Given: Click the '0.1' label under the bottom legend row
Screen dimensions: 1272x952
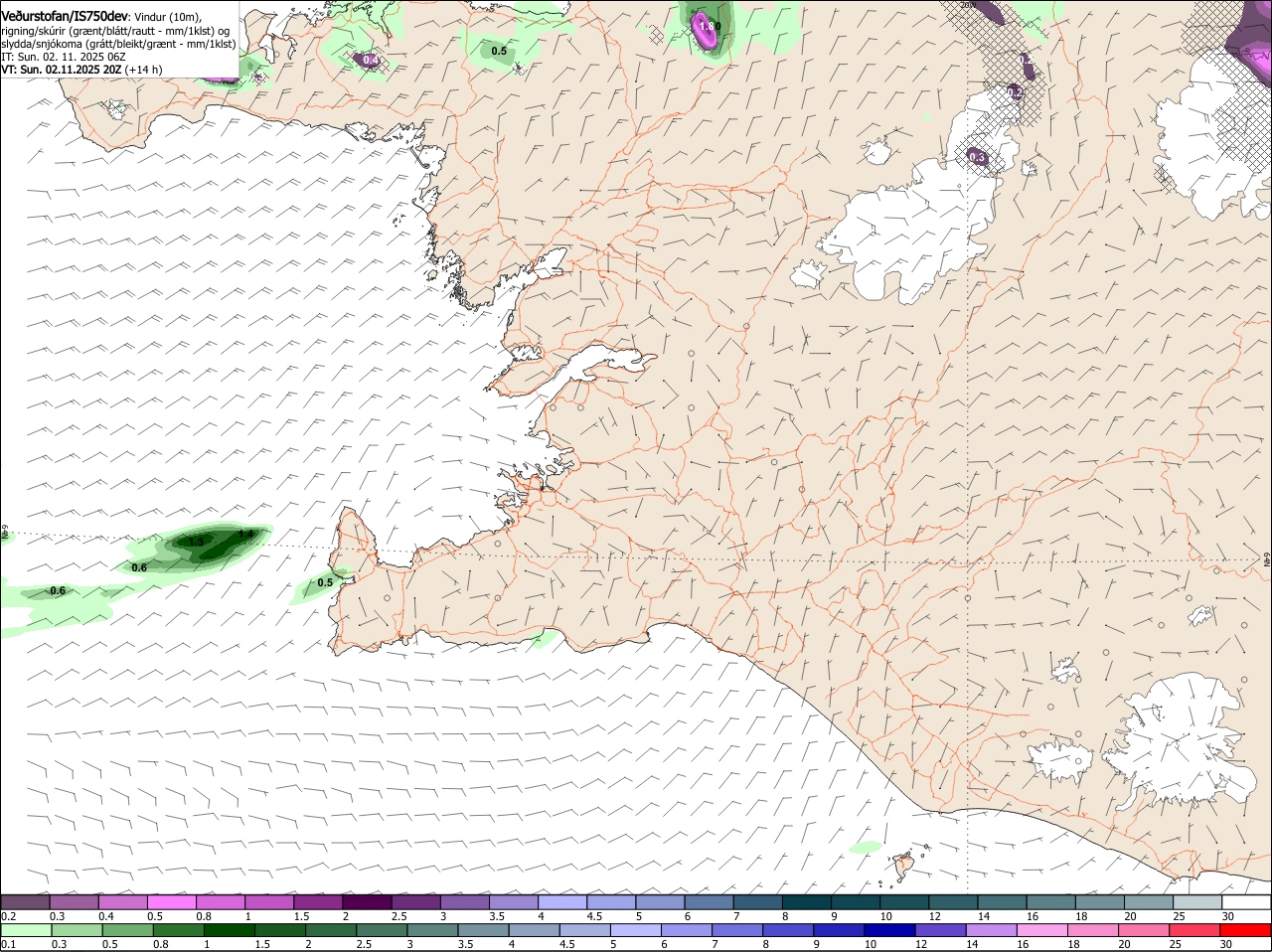Looking at the screenshot, I should tap(8, 944).
